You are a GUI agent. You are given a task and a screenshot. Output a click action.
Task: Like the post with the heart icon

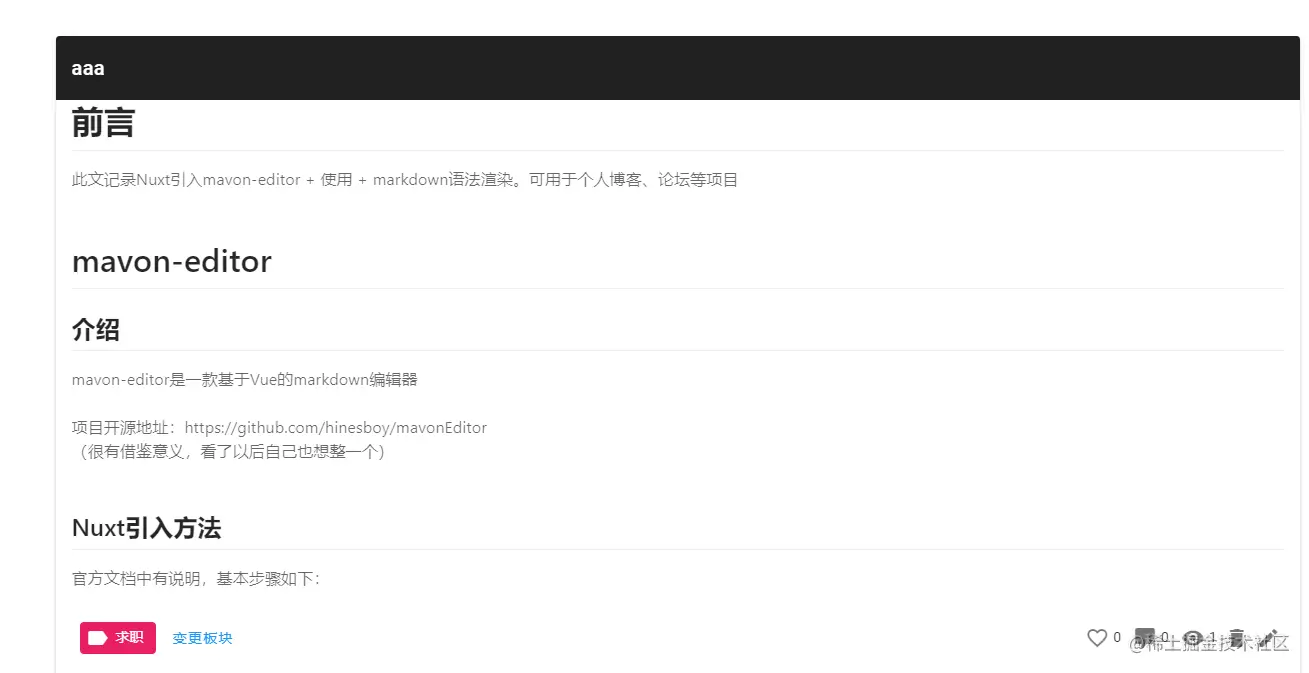point(1097,638)
